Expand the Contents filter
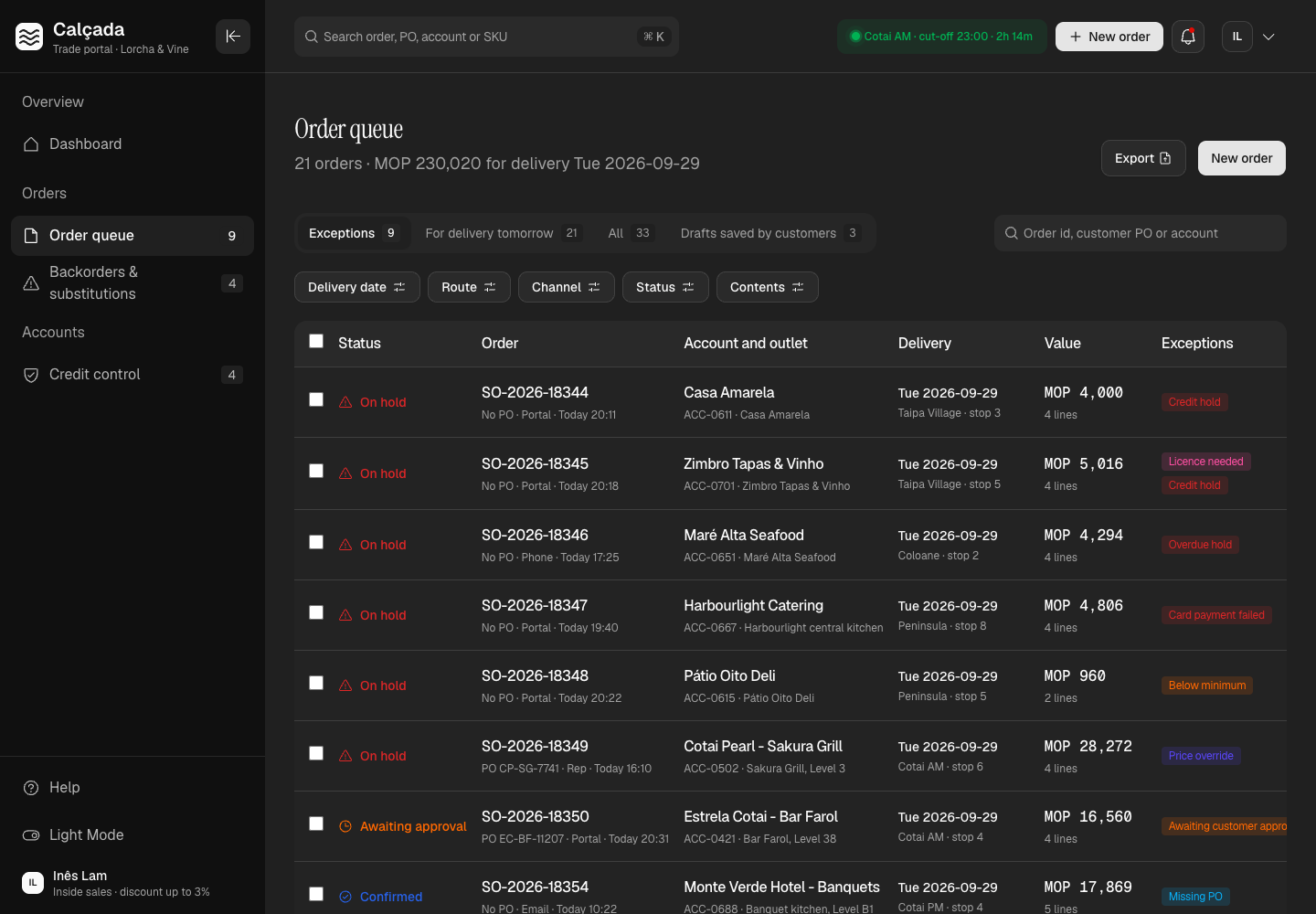The height and width of the screenshot is (914, 1316). [x=768, y=287]
